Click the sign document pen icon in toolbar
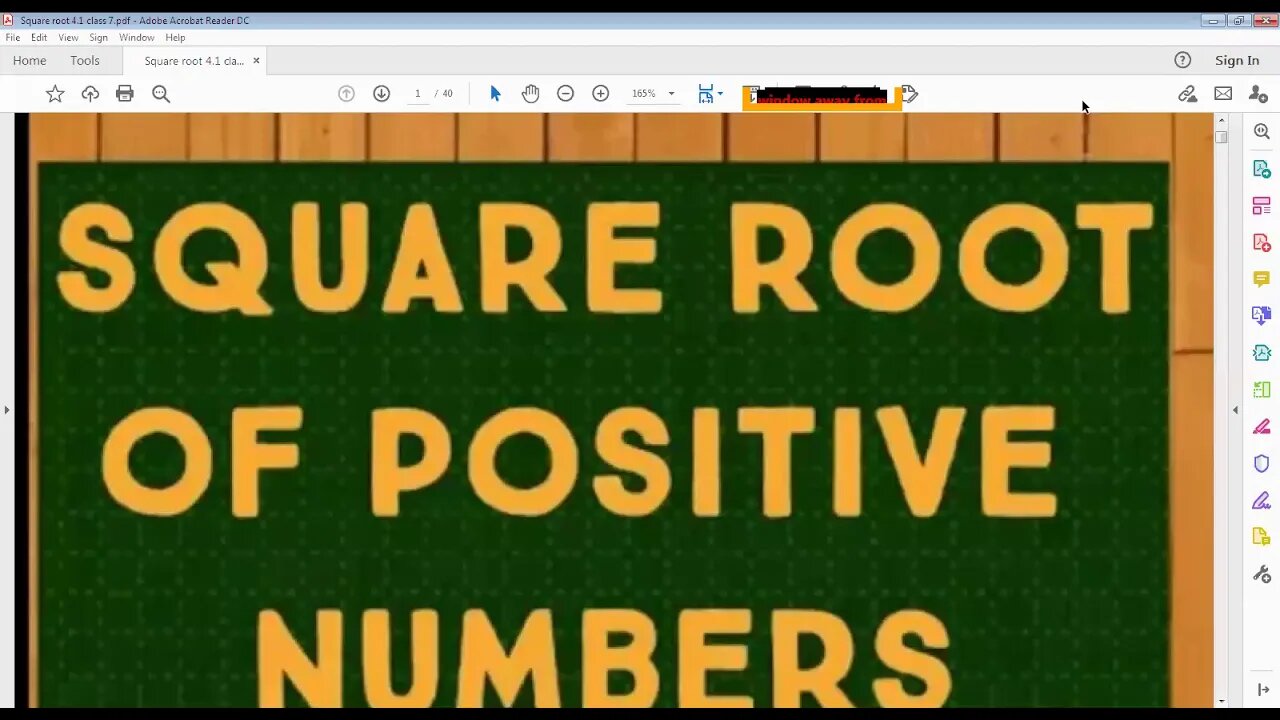The height and width of the screenshot is (720, 1280). (909, 94)
